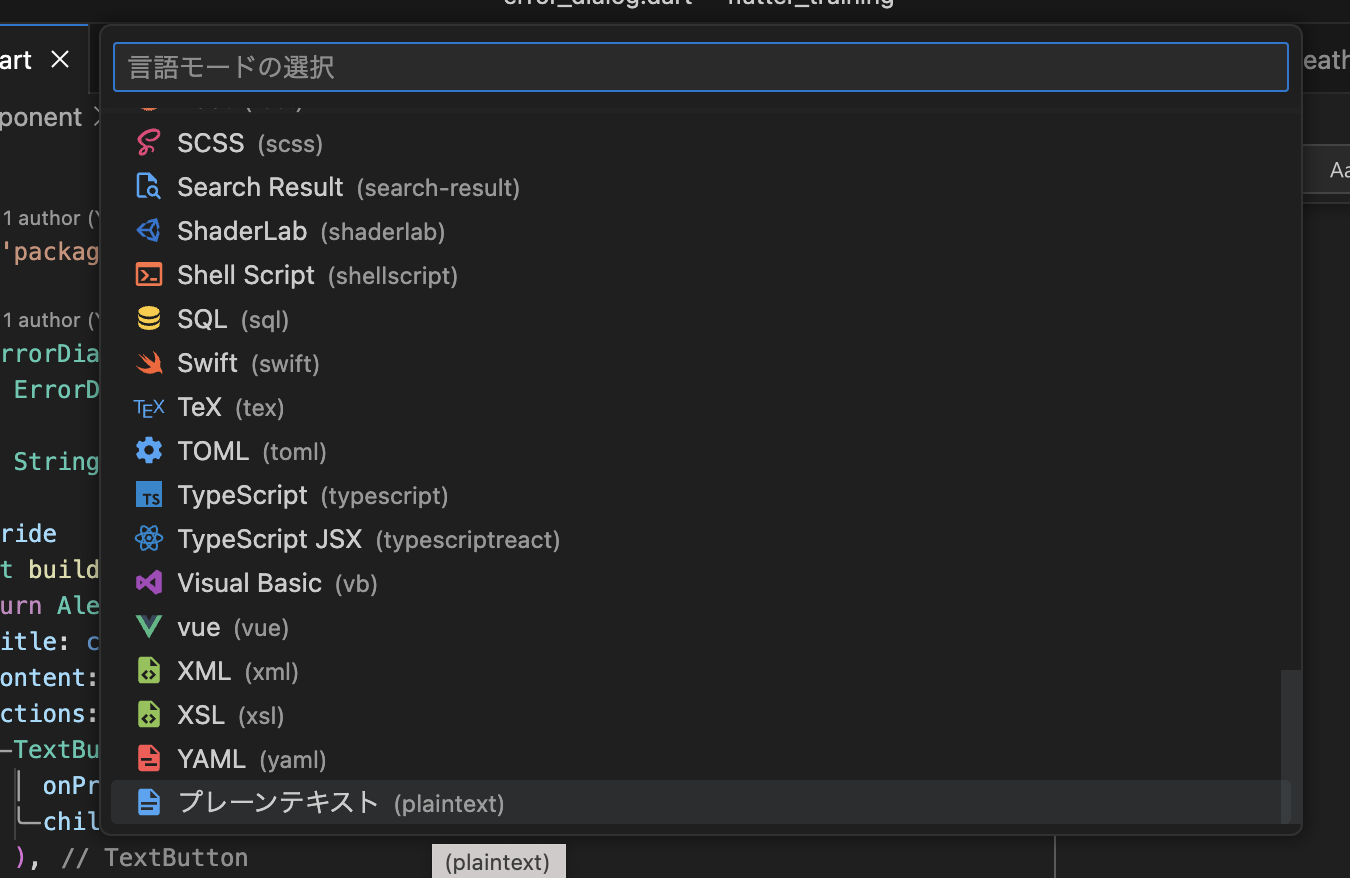Click the TOML gear icon
1350x878 pixels.
tap(149, 451)
